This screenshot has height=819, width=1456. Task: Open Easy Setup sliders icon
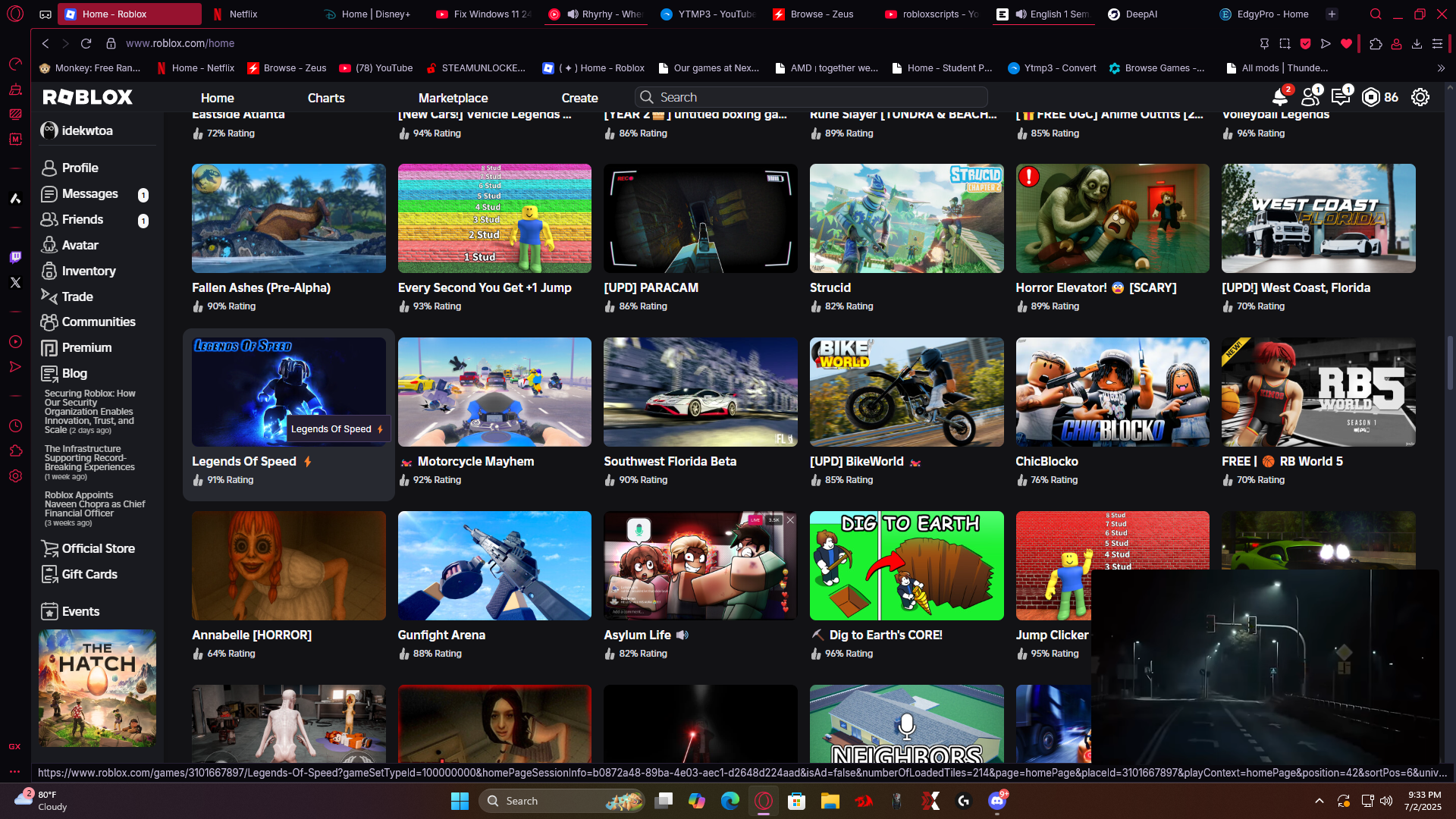click(x=1437, y=43)
